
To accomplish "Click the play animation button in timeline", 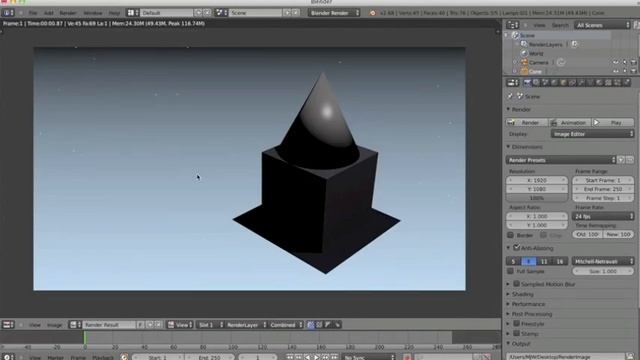I will (316, 357).
